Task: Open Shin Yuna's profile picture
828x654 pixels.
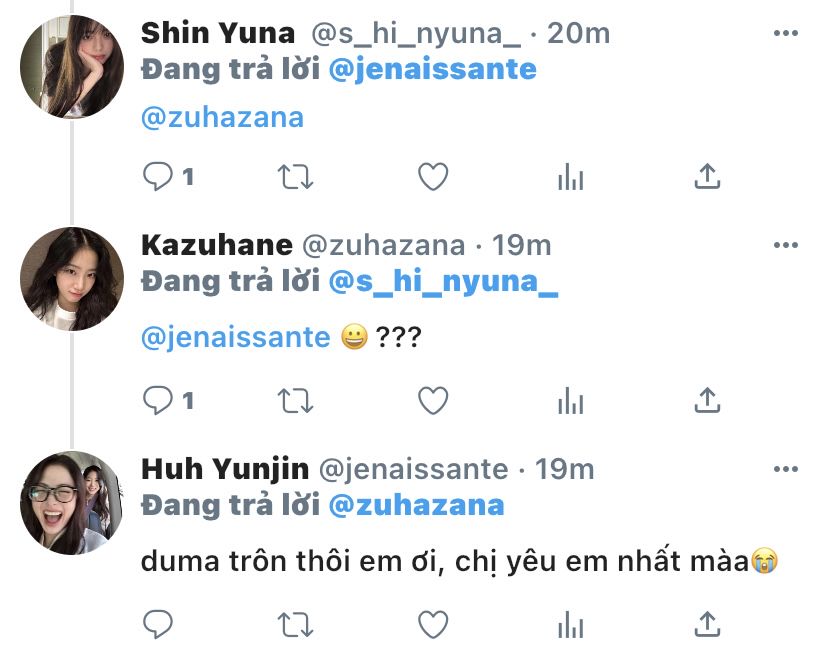Action: tap(72, 67)
